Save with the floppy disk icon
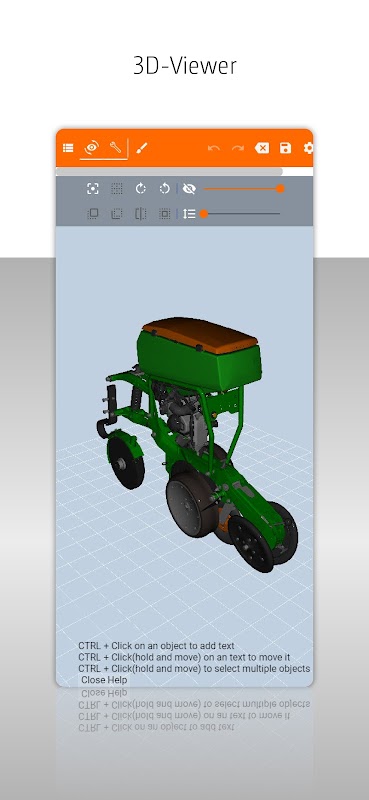 [285, 148]
